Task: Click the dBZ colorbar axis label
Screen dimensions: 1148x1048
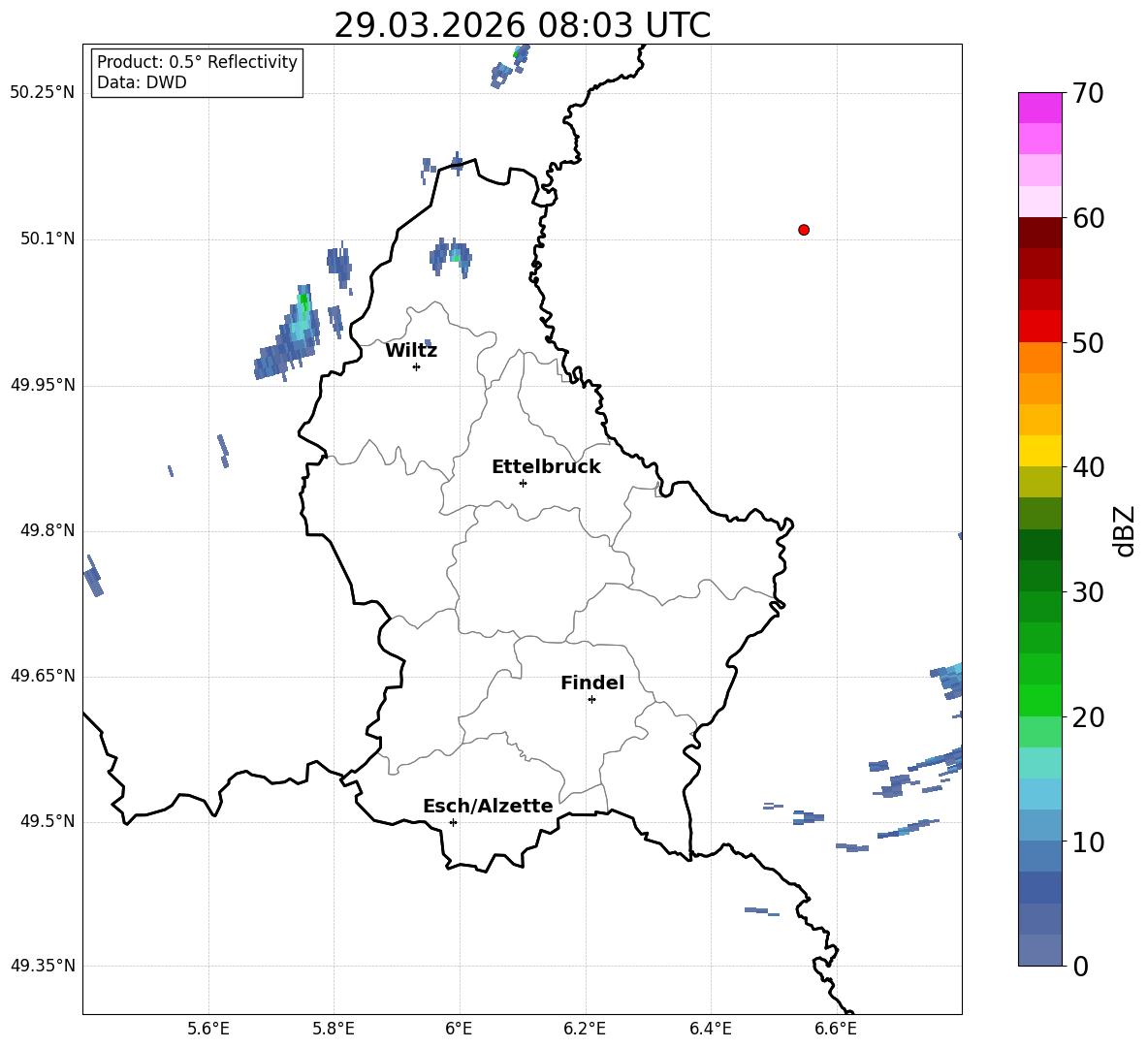Action: point(1126,530)
